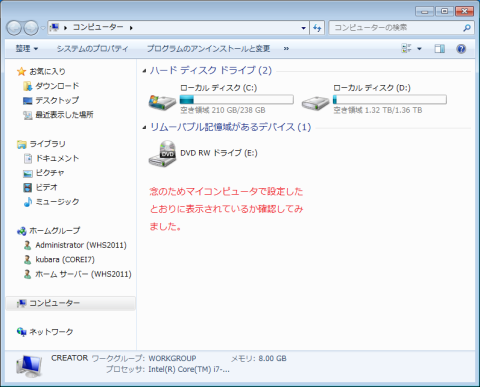This screenshot has width=480, height=387.
Task: Expand the breadcrumb arrow after コンピューター
Action: [x=131, y=28]
